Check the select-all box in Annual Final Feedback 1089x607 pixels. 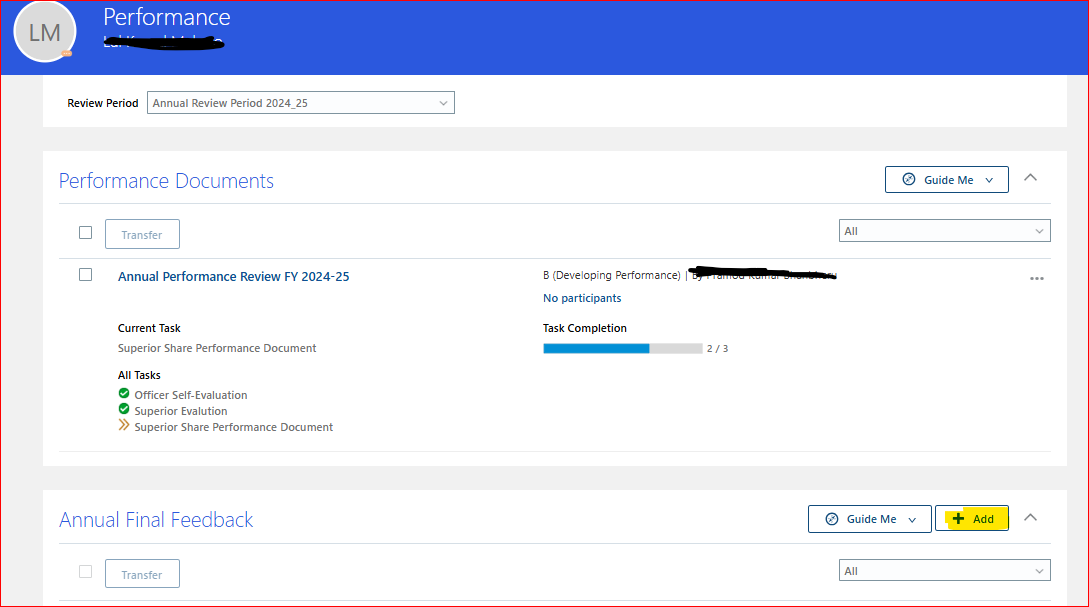pos(85,571)
